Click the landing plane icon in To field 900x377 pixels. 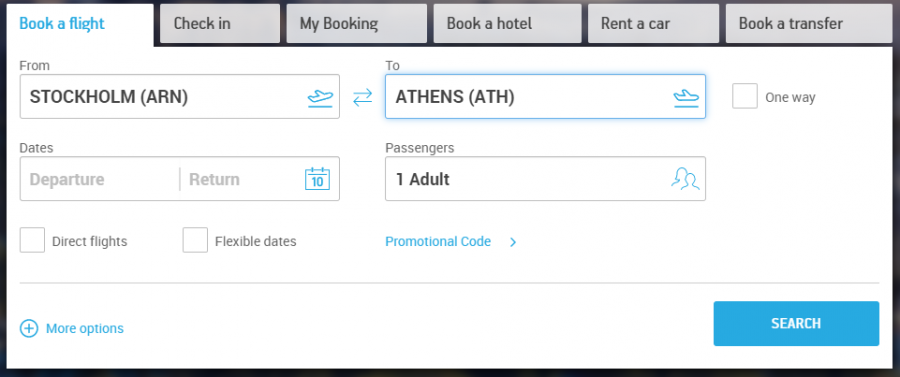tap(686, 98)
